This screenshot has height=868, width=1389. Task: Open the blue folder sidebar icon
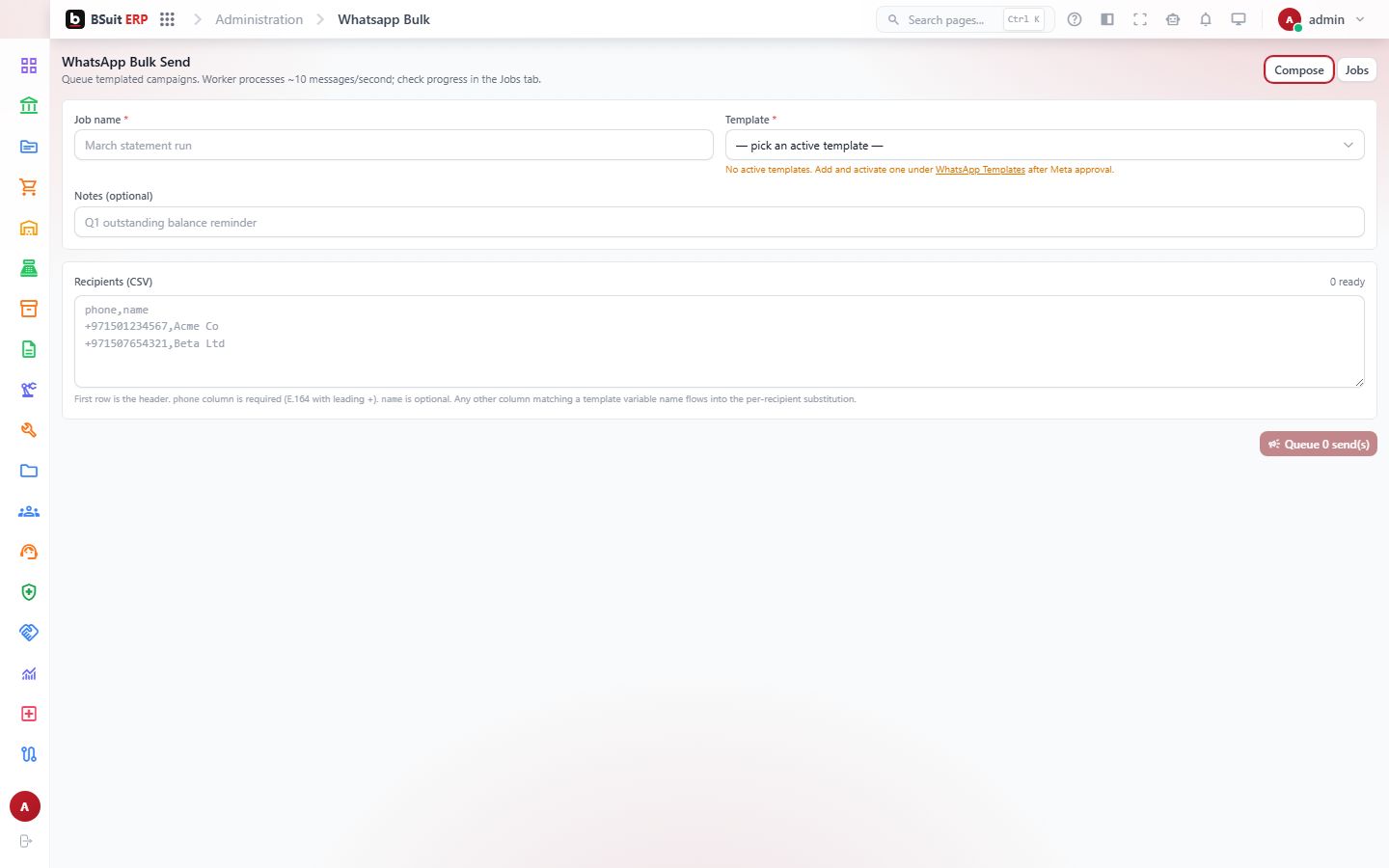[x=29, y=471]
